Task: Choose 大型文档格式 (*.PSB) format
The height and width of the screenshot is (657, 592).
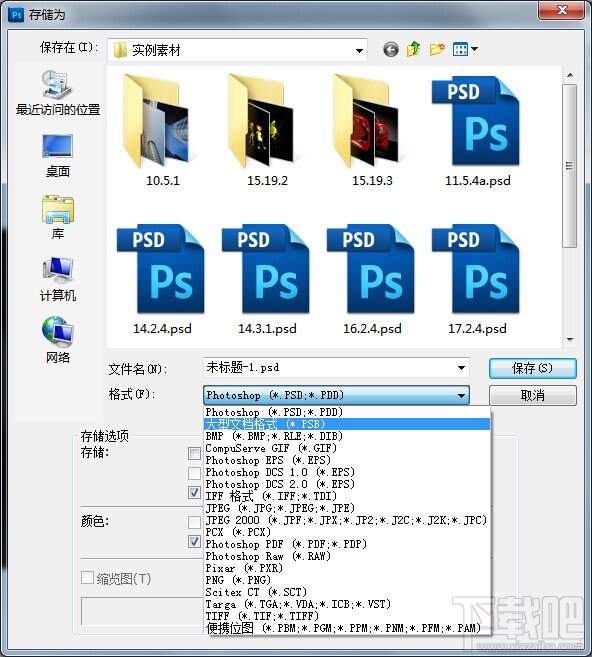Action: point(347,424)
